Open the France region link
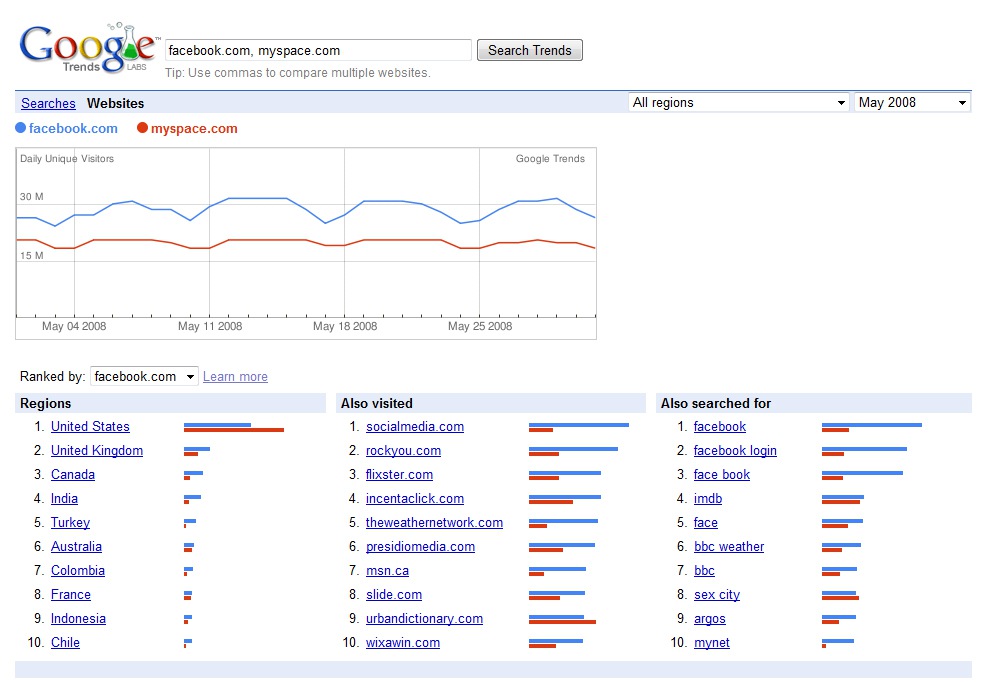Viewport: 987px width, 682px height. (70, 594)
